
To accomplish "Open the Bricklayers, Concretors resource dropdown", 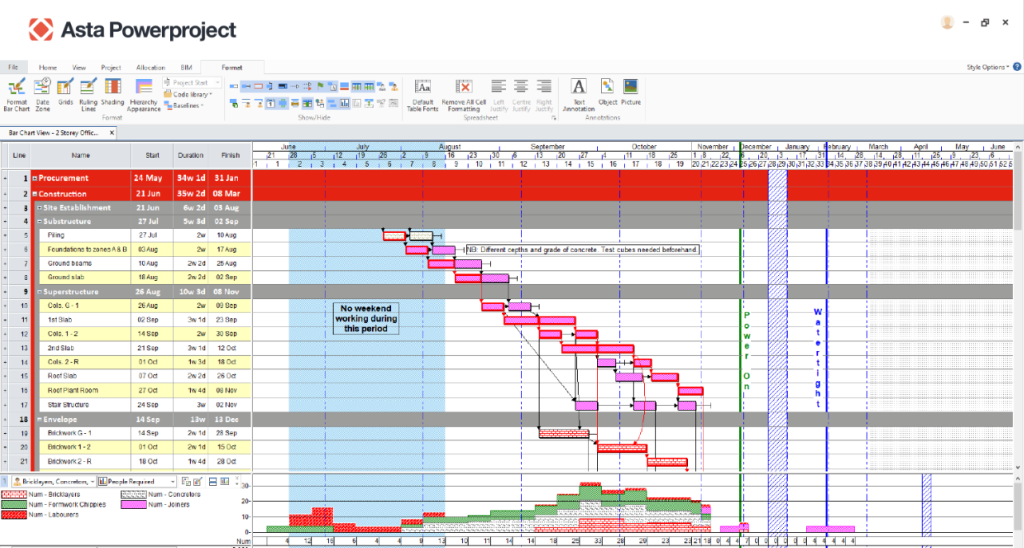I will (x=54, y=481).
